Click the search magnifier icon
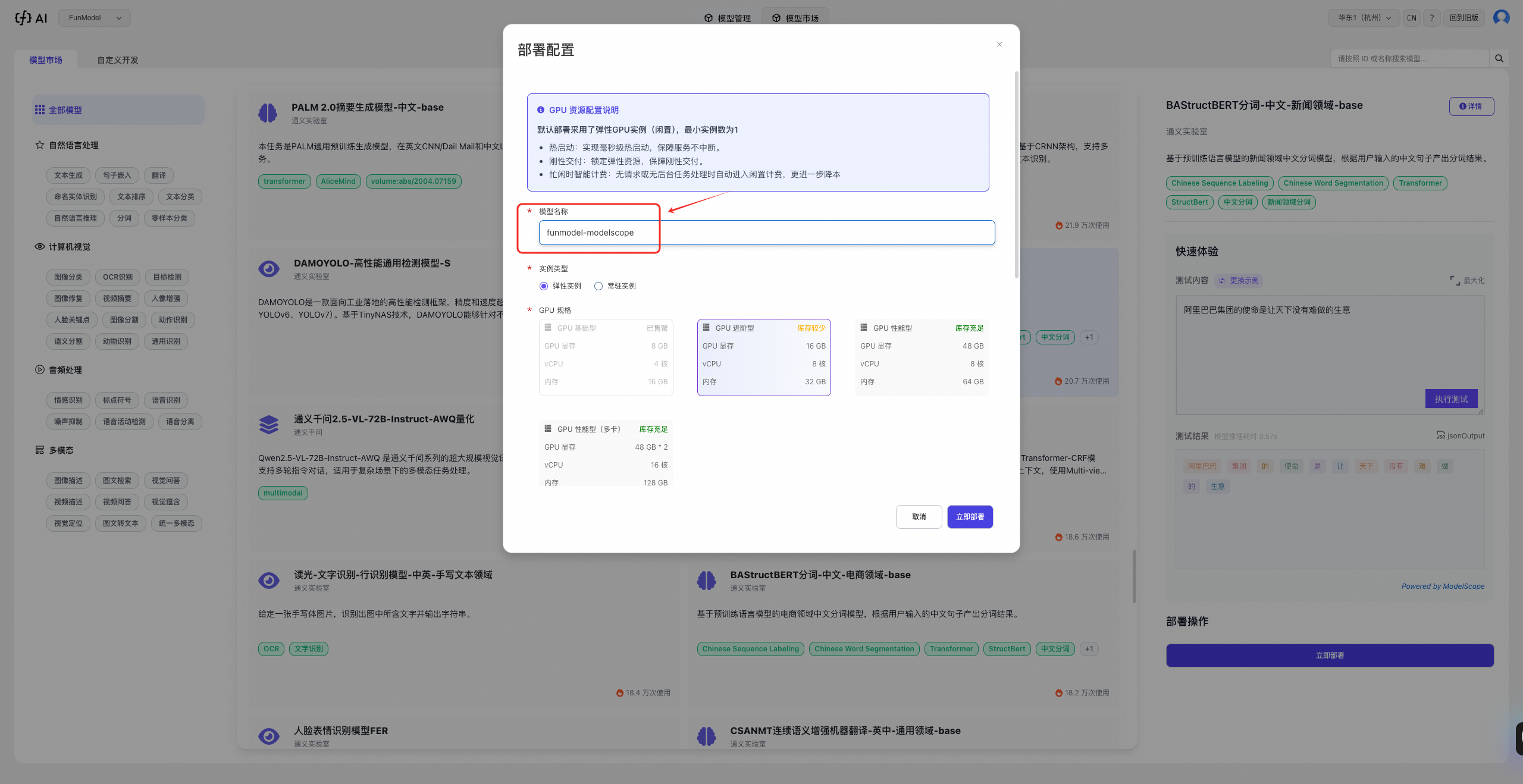Viewport: 1523px width, 784px height. pyautogui.click(x=1499, y=58)
